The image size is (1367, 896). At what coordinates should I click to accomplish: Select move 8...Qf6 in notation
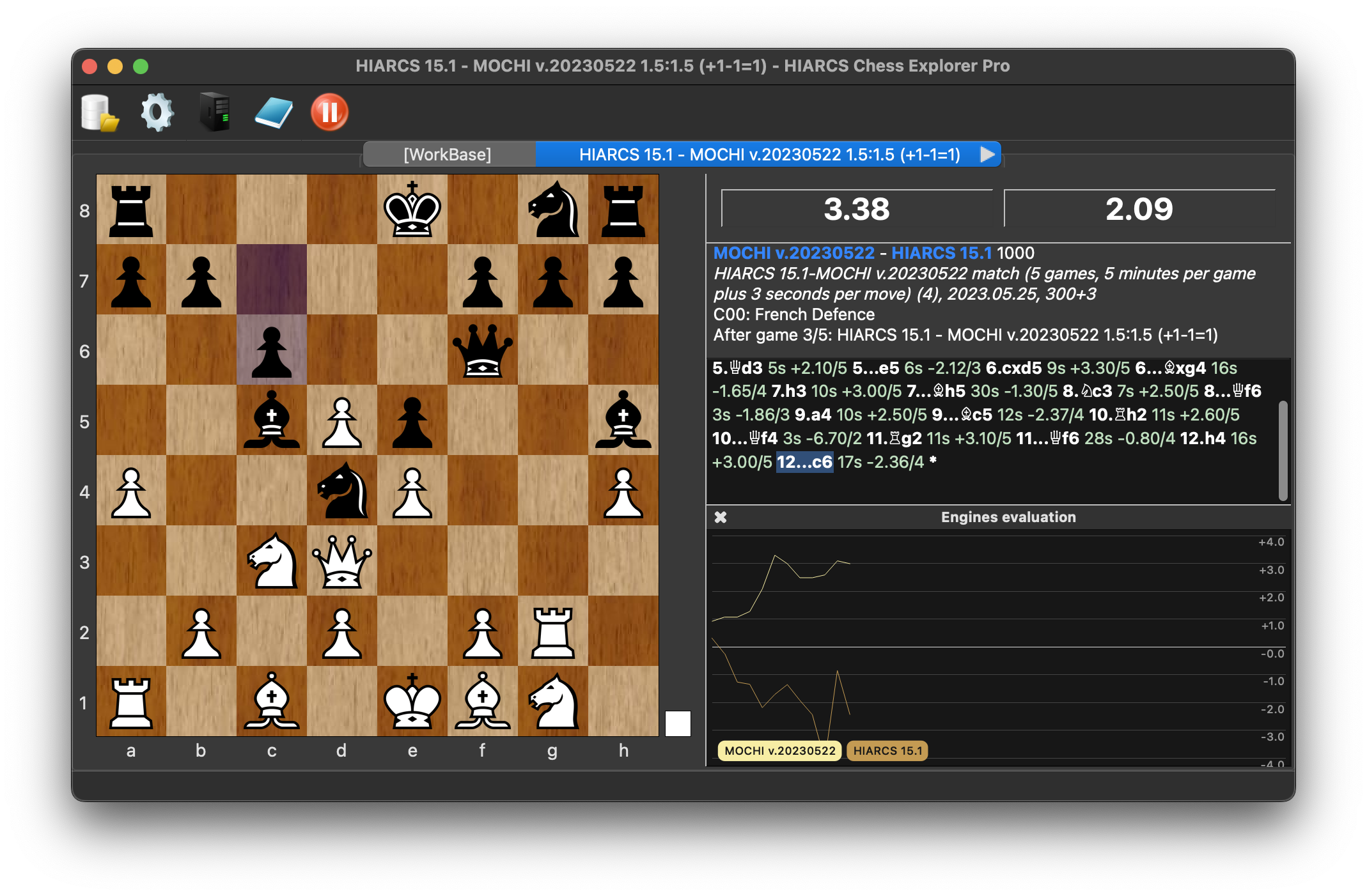click(1232, 391)
